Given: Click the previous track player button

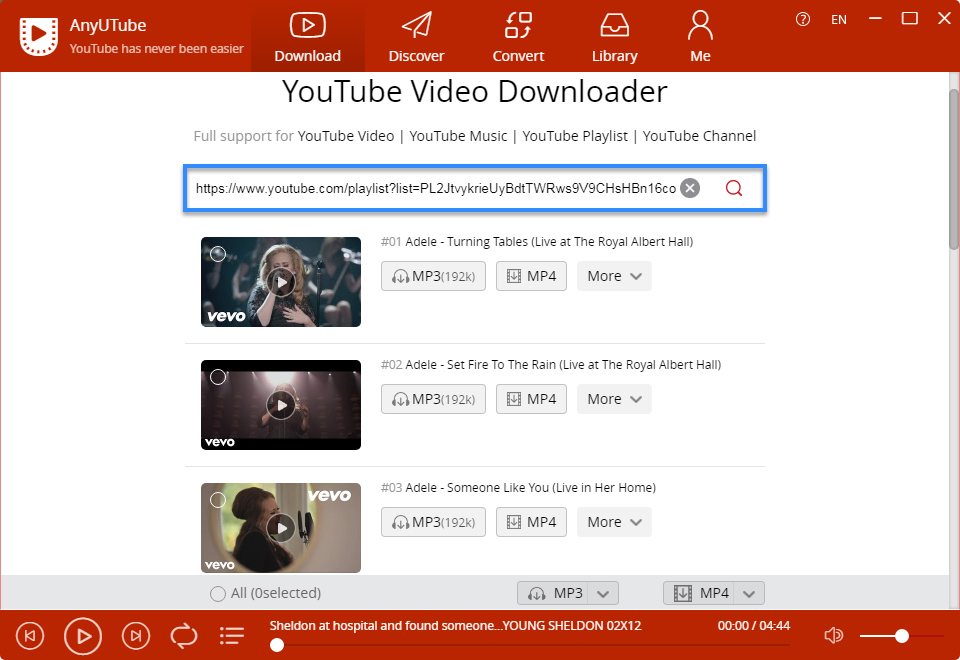Looking at the screenshot, I should click(x=30, y=636).
